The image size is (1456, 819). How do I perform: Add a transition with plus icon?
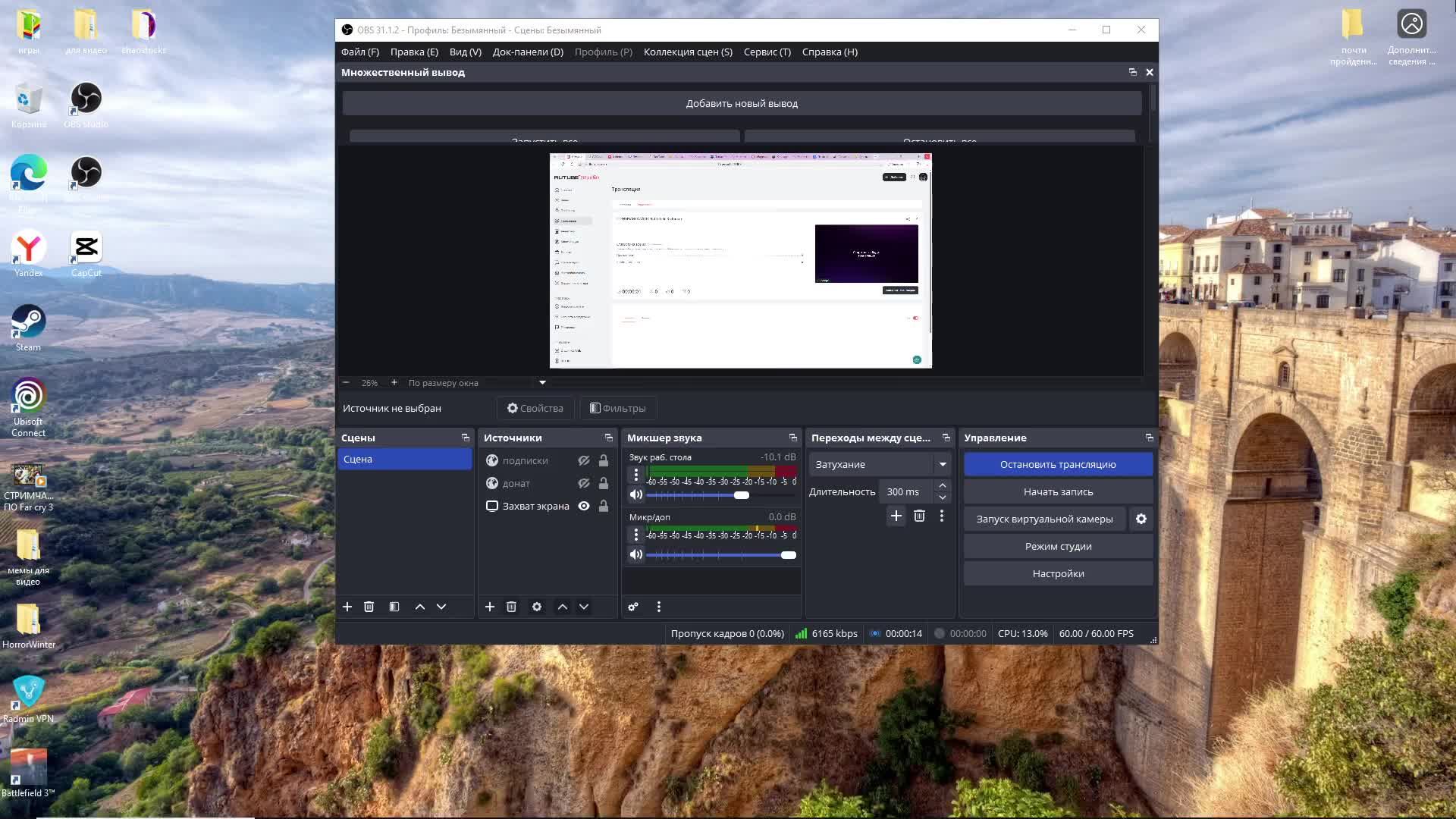pos(896,516)
